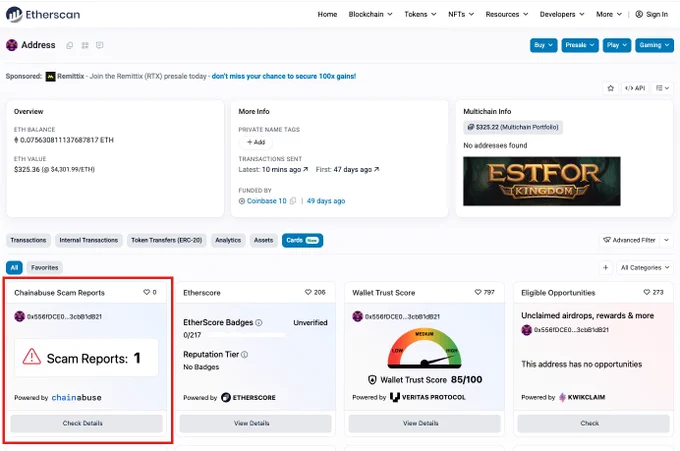Like the Eligible Opportunities card
680x451 pixels.
tap(647, 292)
